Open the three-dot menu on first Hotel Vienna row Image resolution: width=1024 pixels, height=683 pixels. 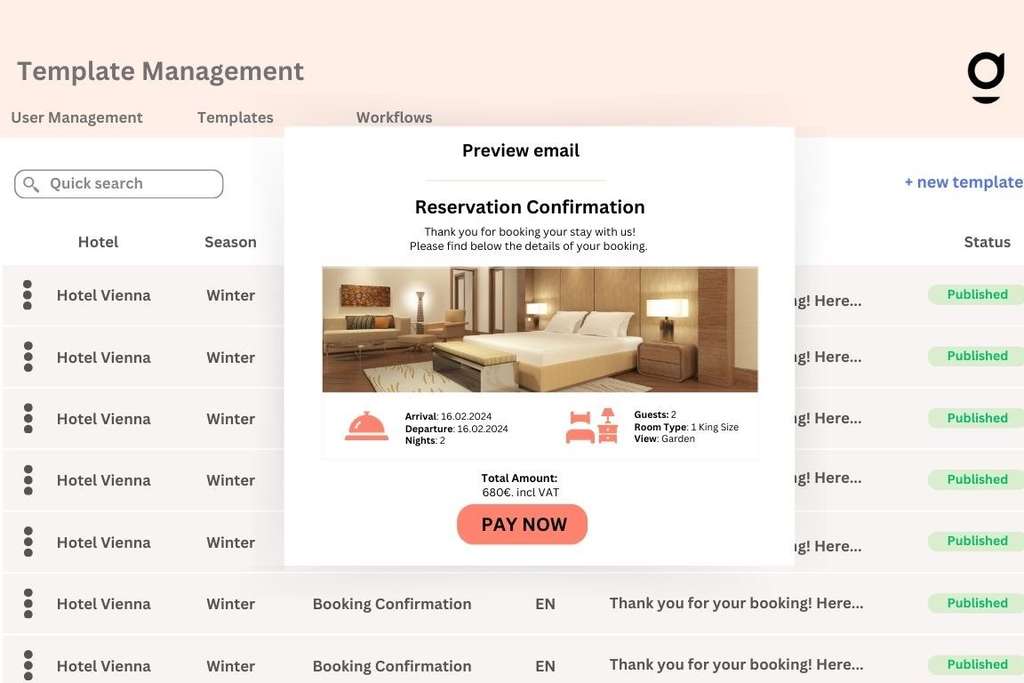coord(27,295)
